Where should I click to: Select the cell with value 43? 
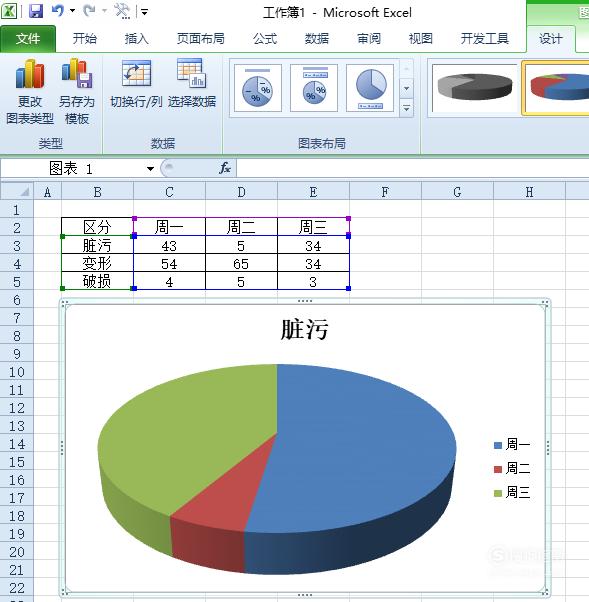point(169,245)
